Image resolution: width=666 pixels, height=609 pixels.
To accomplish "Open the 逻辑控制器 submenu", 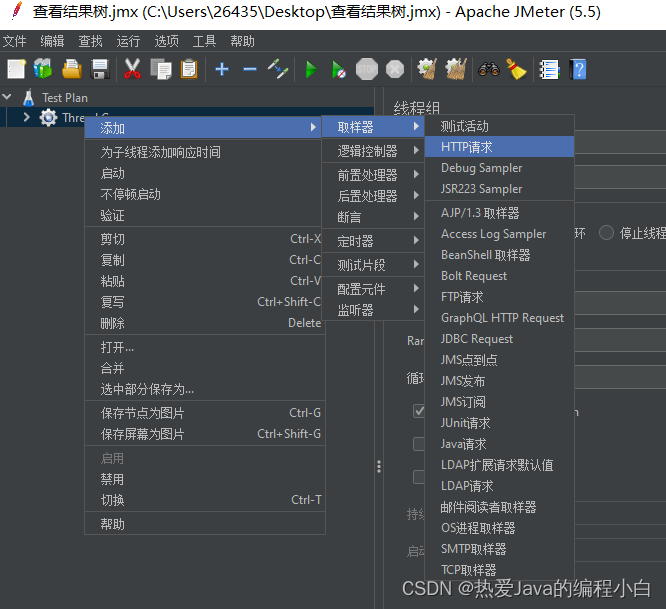I will [x=373, y=151].
